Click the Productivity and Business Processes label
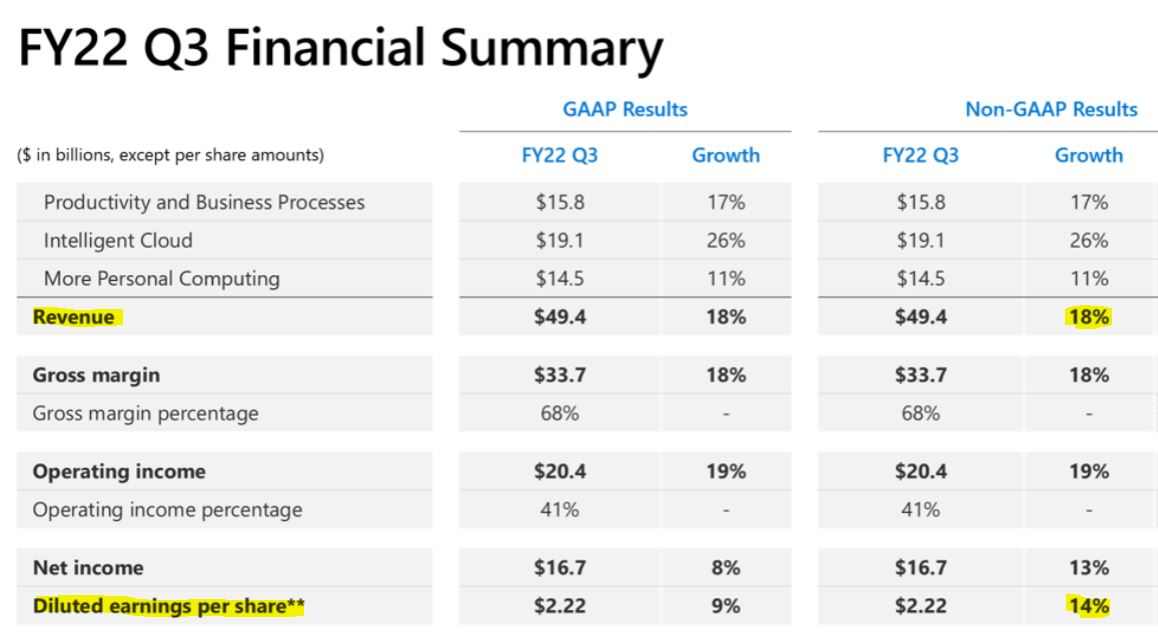 [x=205, y=202]
